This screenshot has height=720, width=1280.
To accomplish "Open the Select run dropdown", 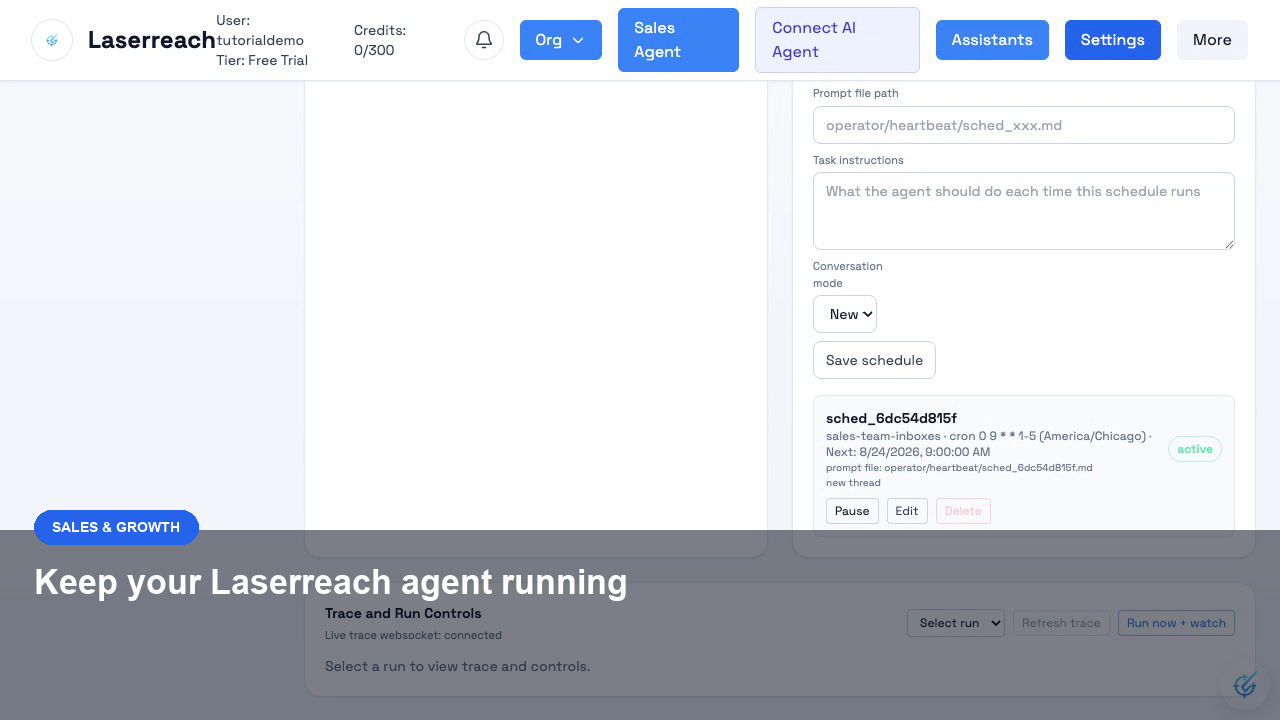I will 956,623.
